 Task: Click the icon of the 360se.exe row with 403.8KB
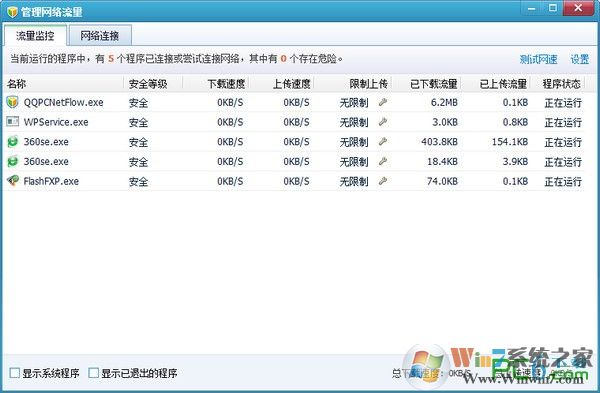(x=13, y=142)
